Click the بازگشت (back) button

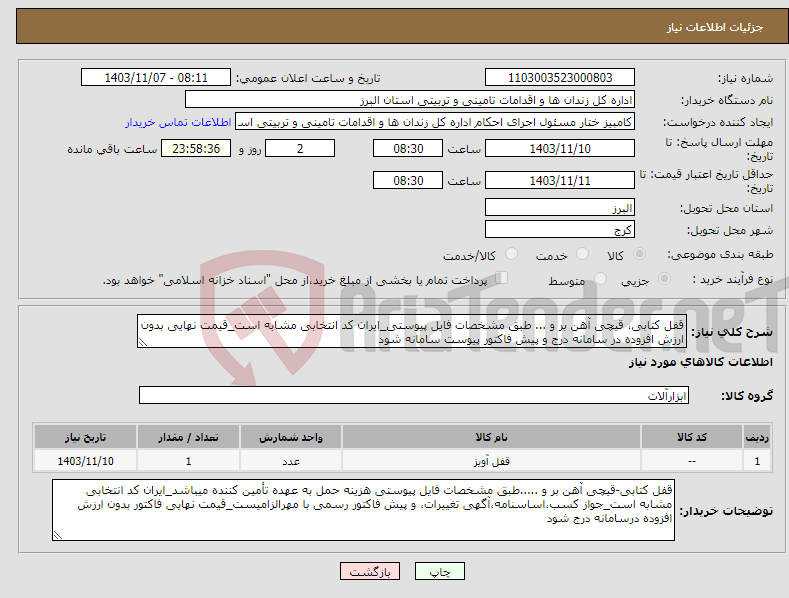point(370,572)
